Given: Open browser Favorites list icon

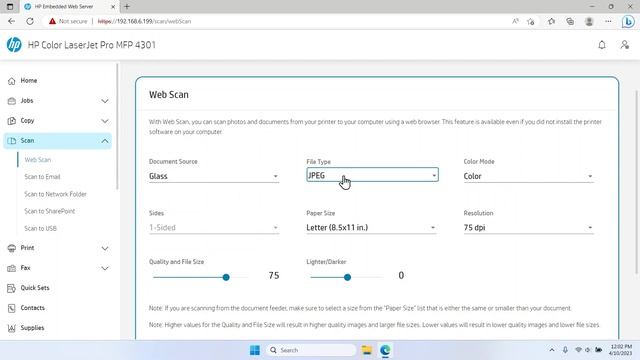Looking at the screenshot, I should click(551, 21).
